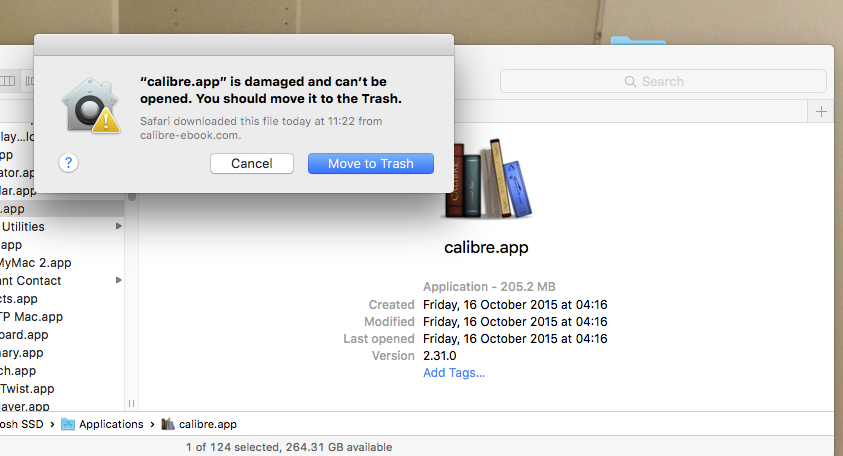Click the Last opened date value
Screen dimensions: 843x456
click(515, 339)
